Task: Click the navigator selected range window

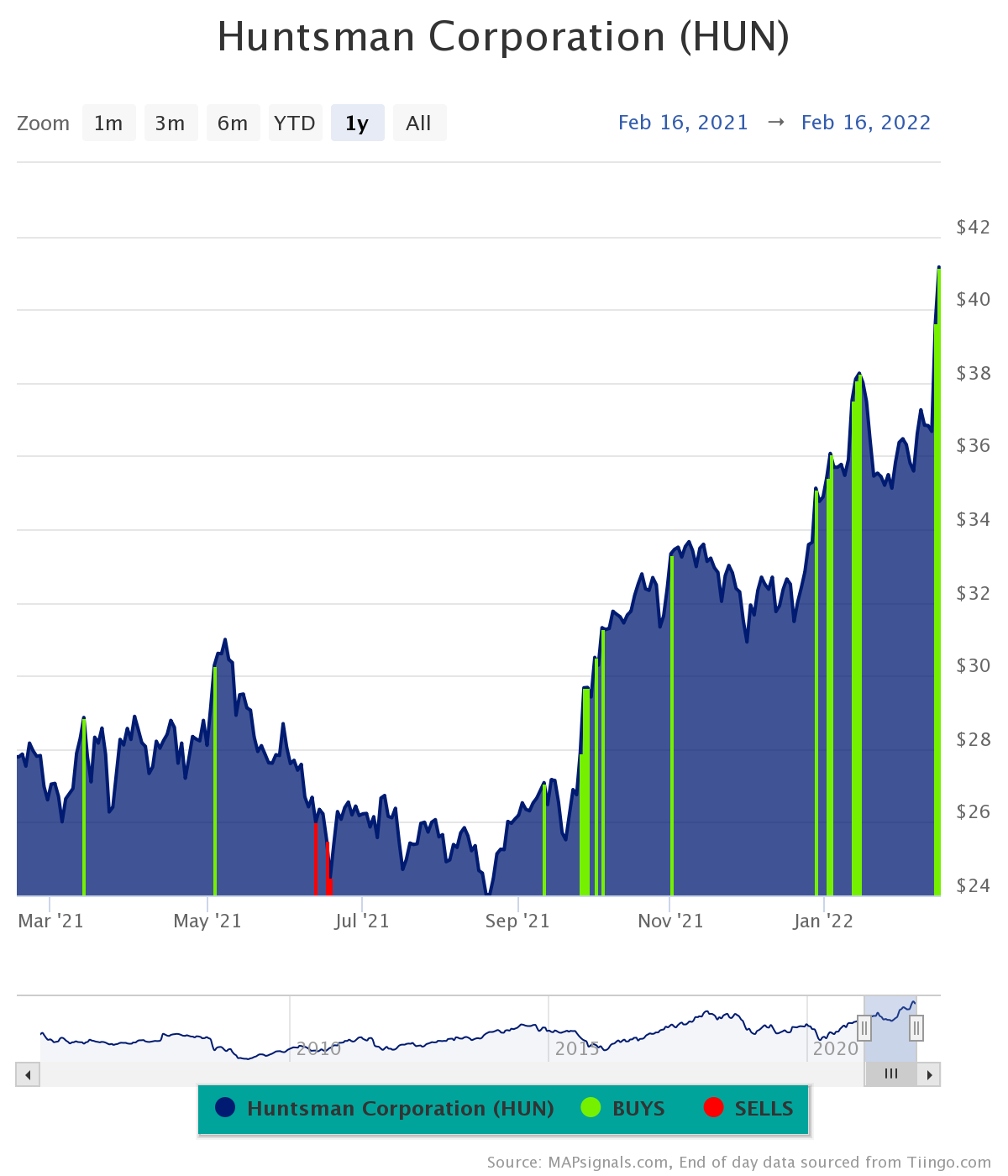Action: pyautogui.click(x=890, y=1028)
